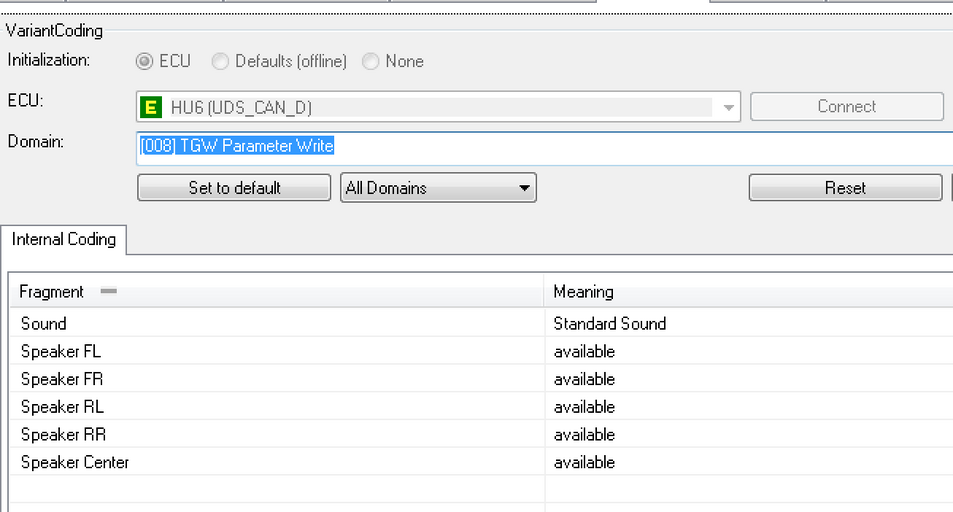Select the Speaker FL row
This screenshot has width=953, height=512.
click(61, 352)
